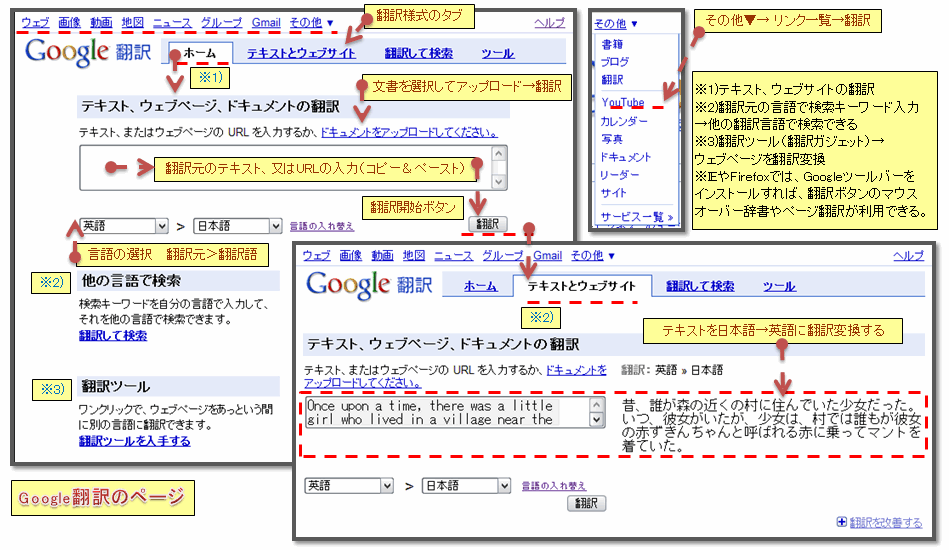The width and height of the screenshot is (949, 550).
Task: Open 英語 source language dropdown in lower window
Action: coord(349,485)
